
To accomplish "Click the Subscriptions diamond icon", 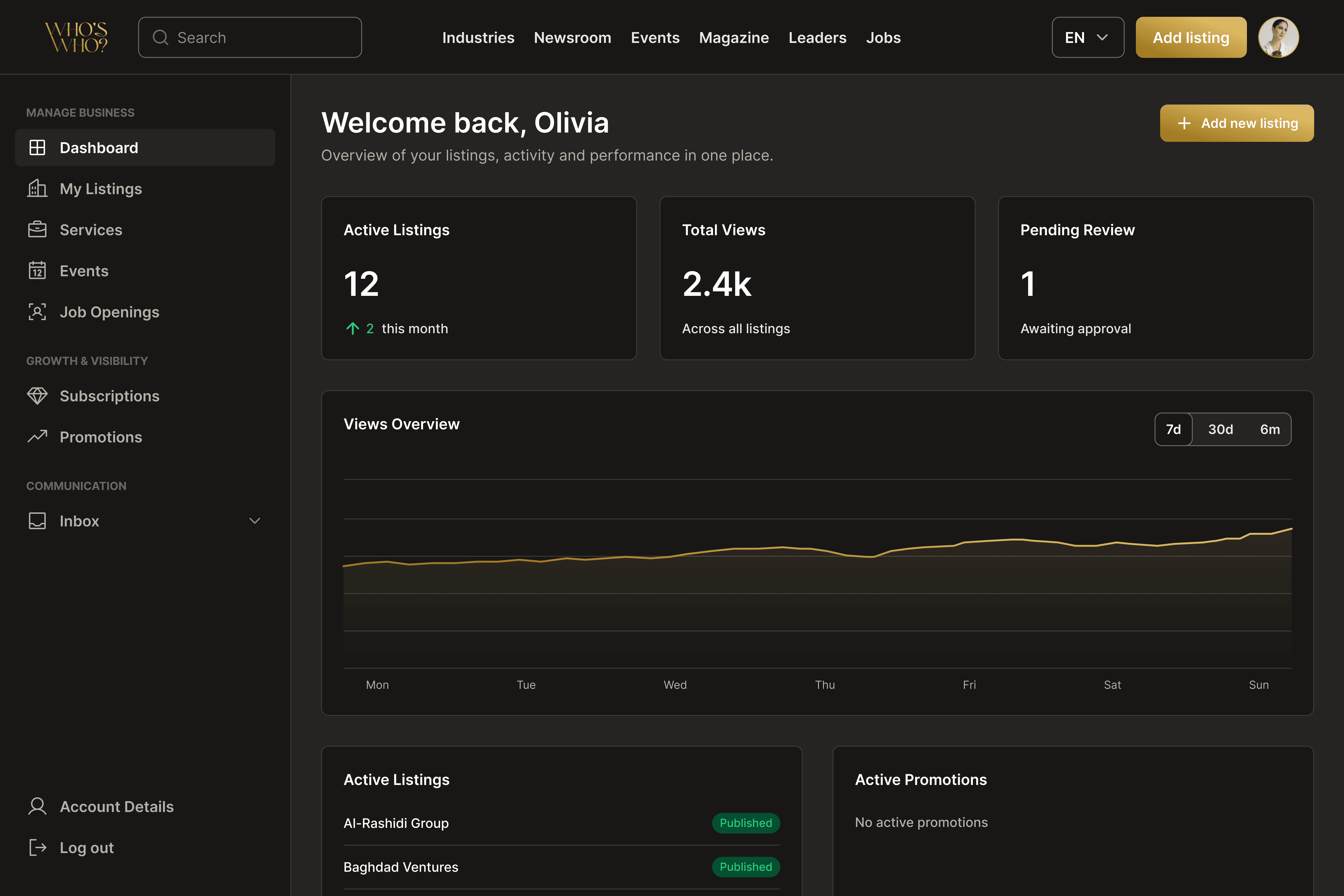I will tap(37, 396).
